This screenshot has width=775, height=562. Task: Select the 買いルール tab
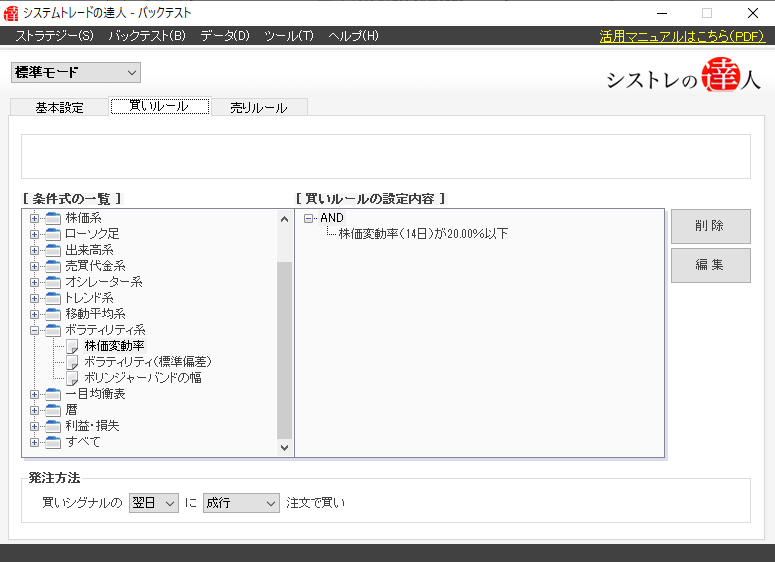pos(160,106)
